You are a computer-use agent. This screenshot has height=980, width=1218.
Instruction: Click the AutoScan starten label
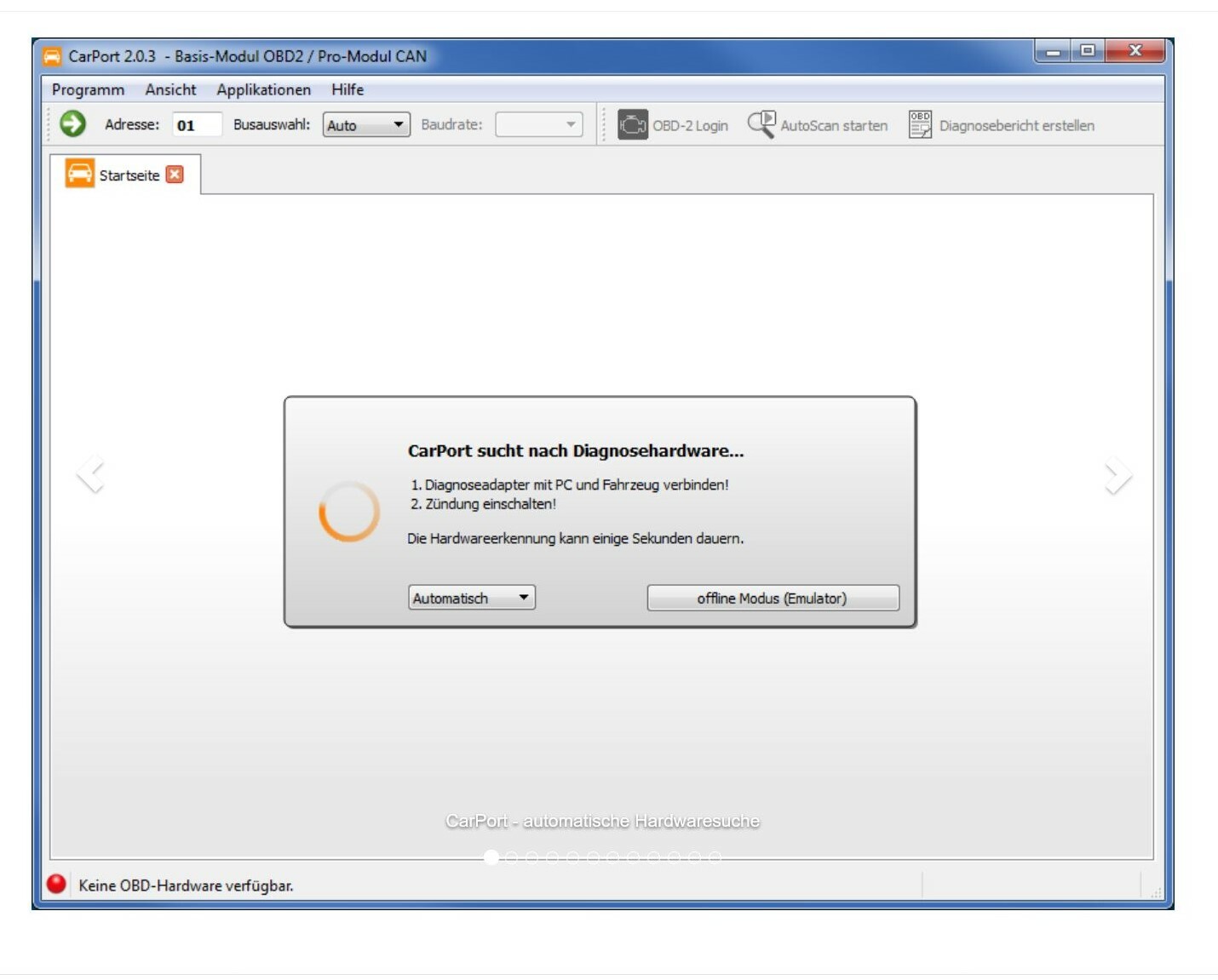click(834, 125)
